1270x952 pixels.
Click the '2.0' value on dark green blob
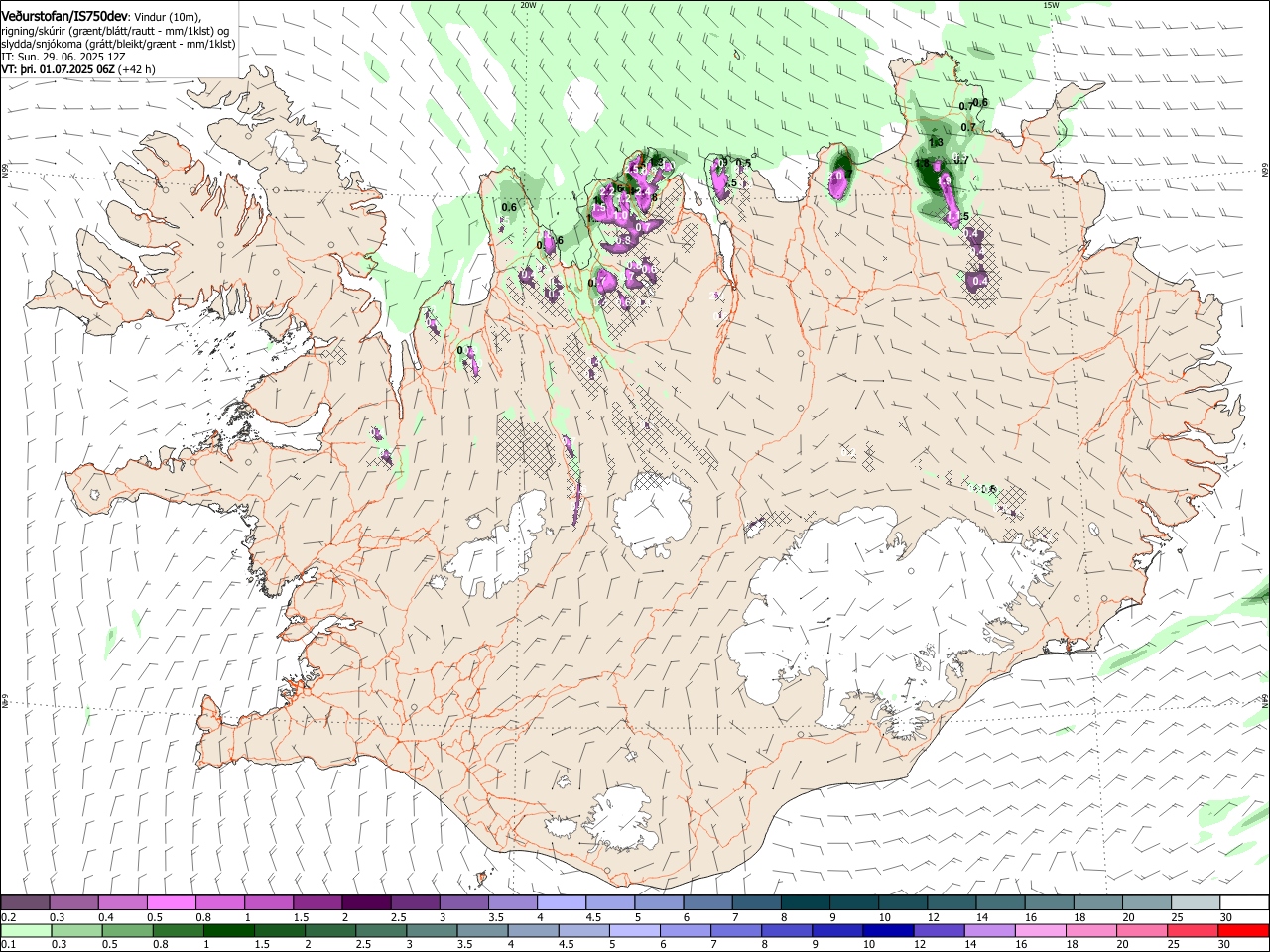(835, 176)
